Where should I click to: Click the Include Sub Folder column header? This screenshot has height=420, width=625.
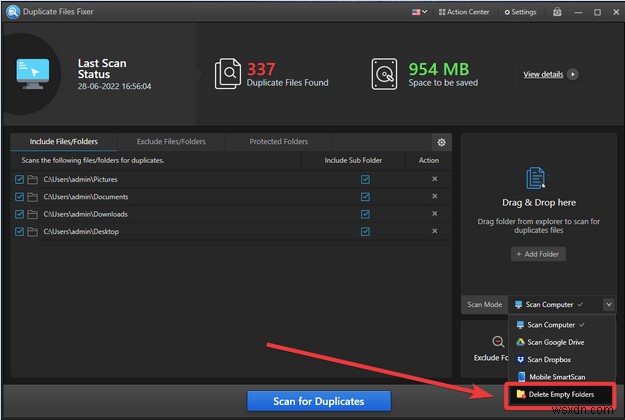pyautogui.click(x=353, y=160)
